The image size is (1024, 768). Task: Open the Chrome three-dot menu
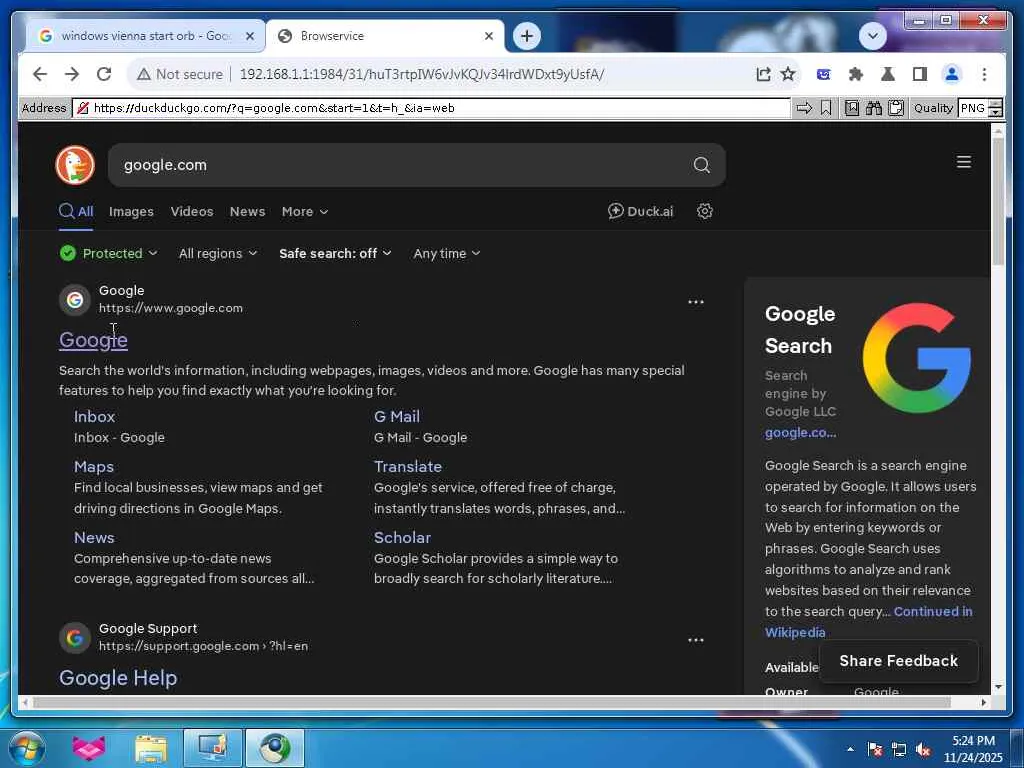[984, 74]
